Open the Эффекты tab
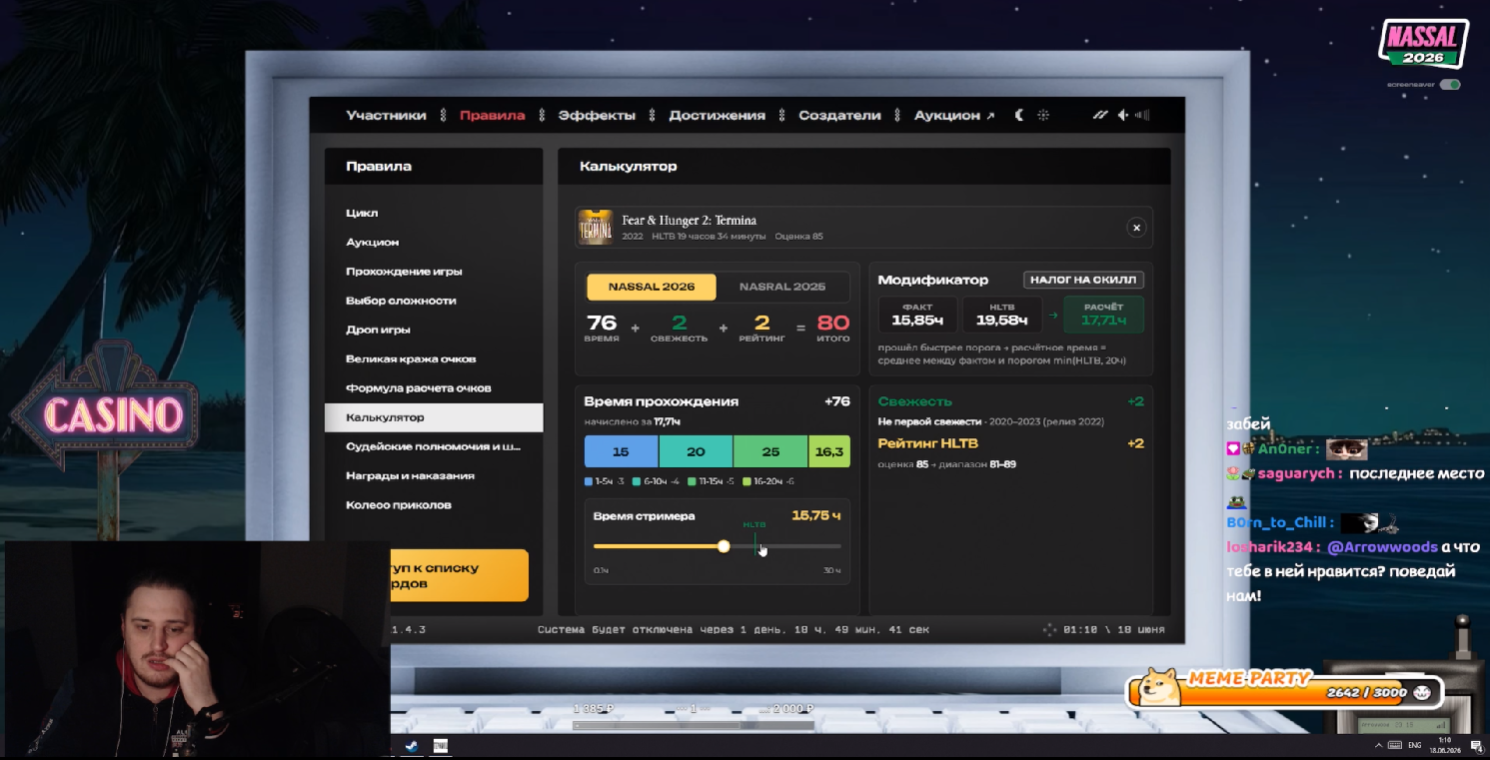Viewport: 1490px width, 760px height. pos(597,115)
